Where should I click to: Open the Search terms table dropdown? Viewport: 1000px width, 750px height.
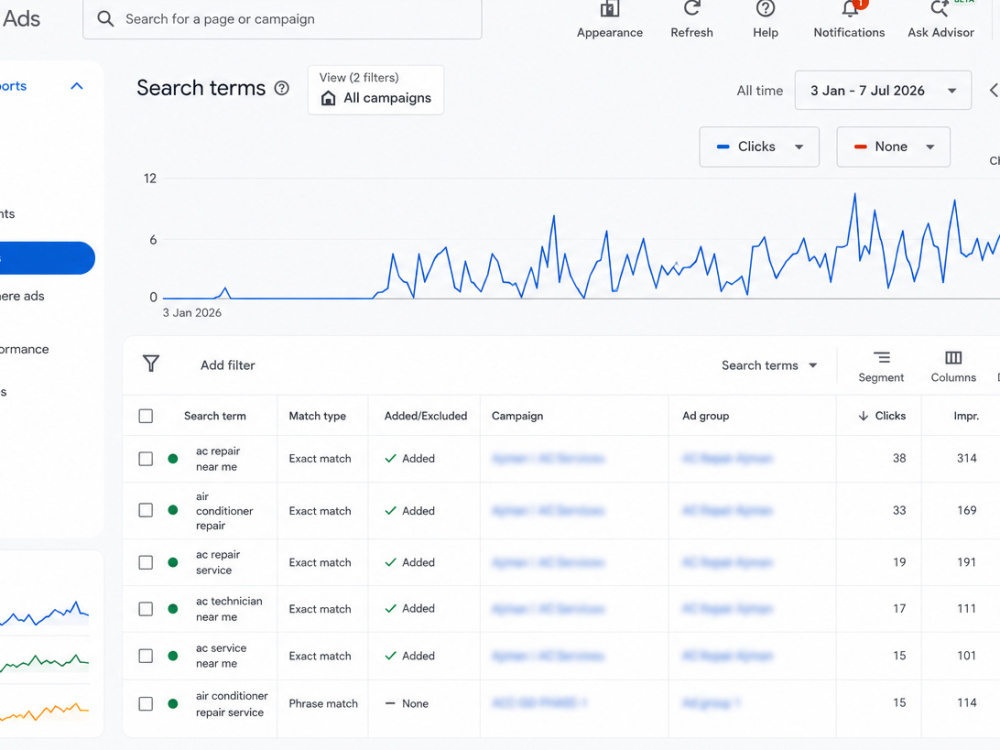tap(769, 365)
